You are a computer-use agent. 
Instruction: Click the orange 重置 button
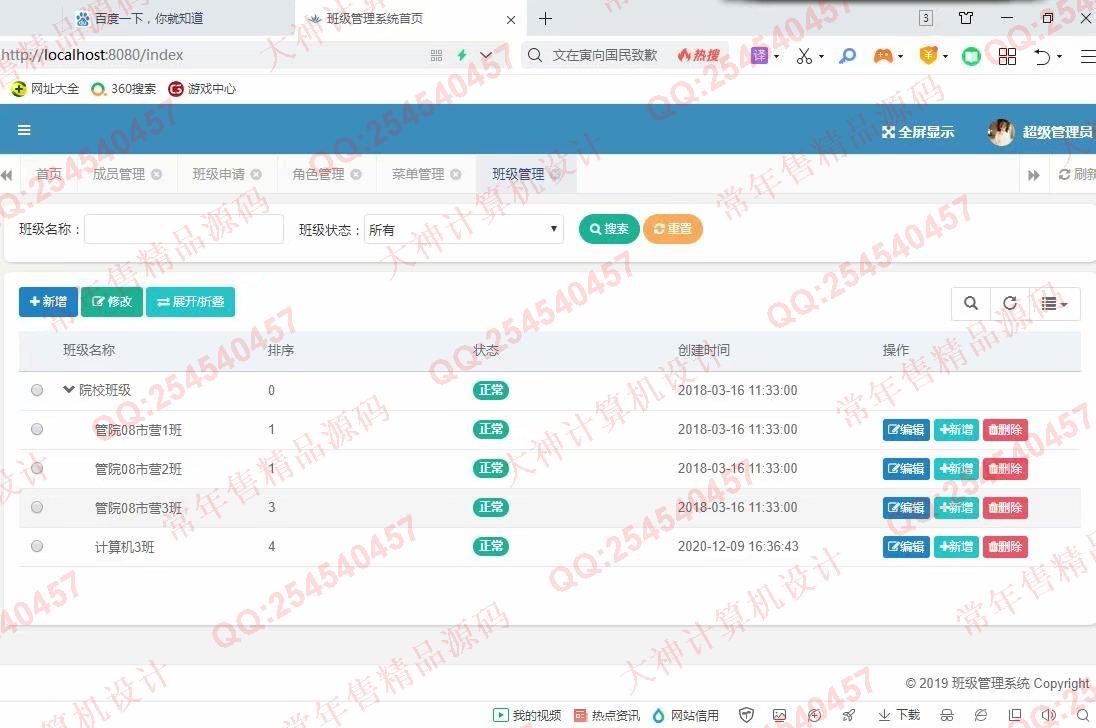(672, 229)
